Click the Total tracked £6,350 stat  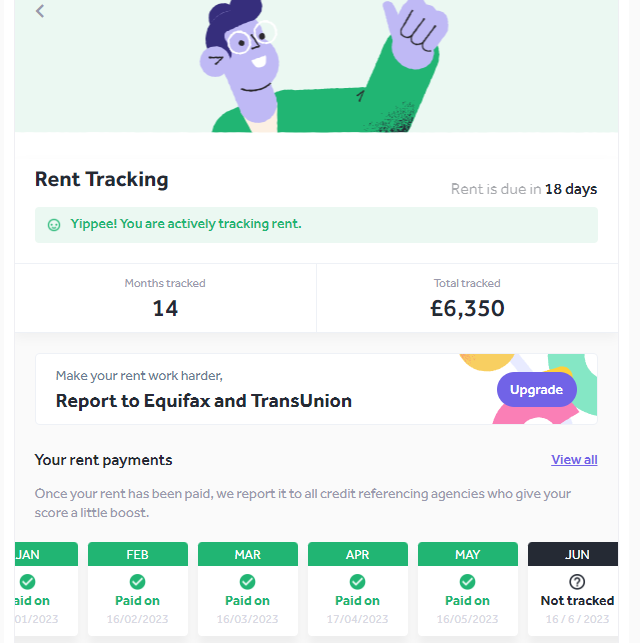(x=467, y=298)
